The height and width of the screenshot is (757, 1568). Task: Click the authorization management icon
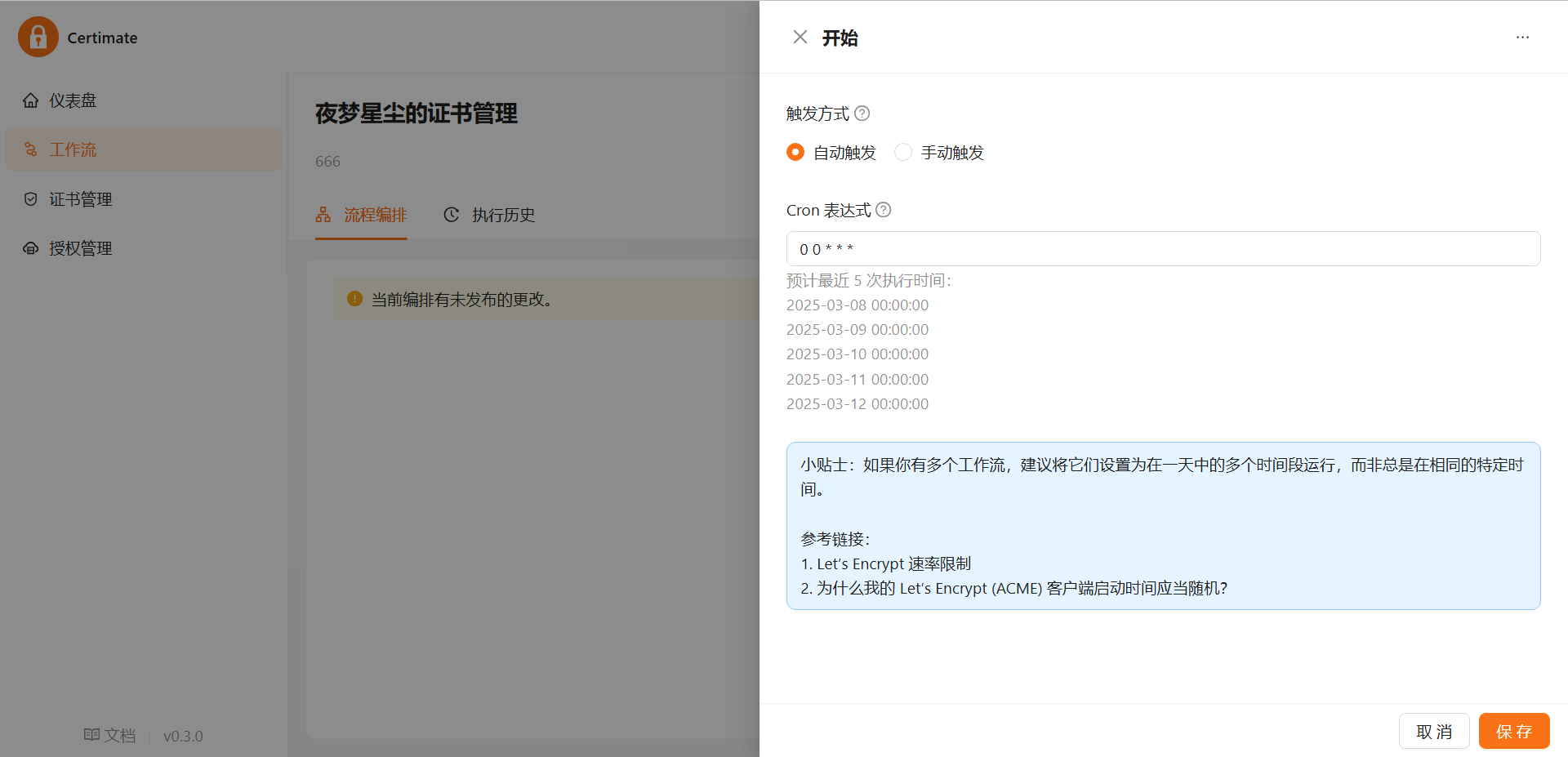(x=31, y=248)
